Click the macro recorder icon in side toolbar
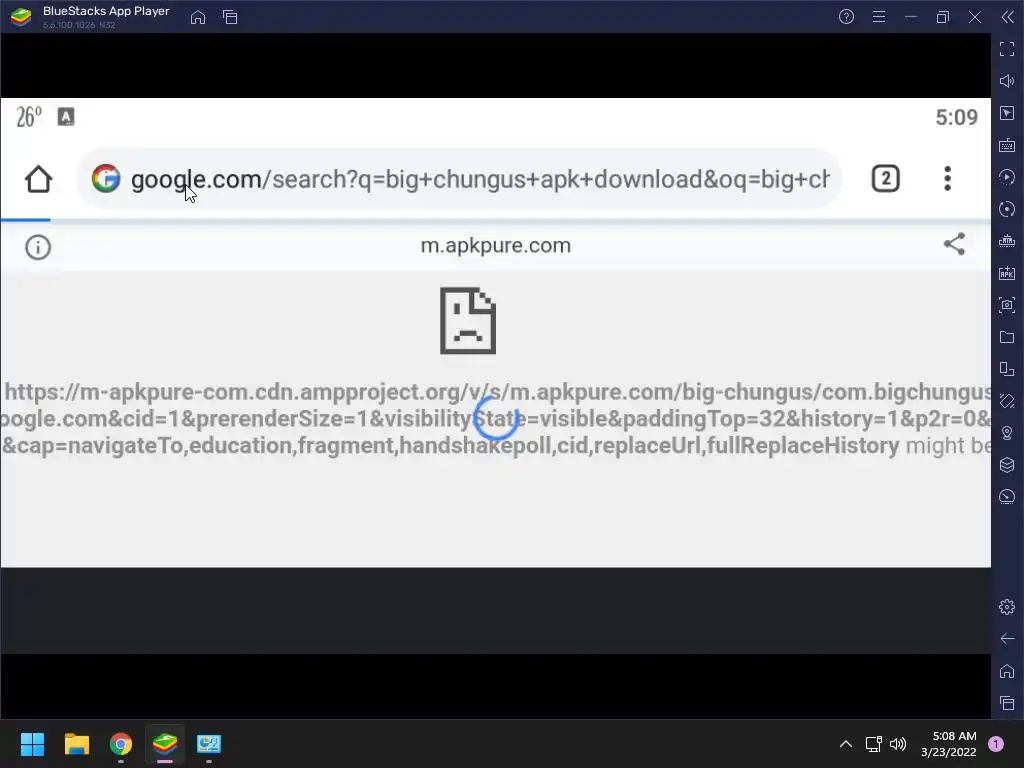 coord(1007,177)
